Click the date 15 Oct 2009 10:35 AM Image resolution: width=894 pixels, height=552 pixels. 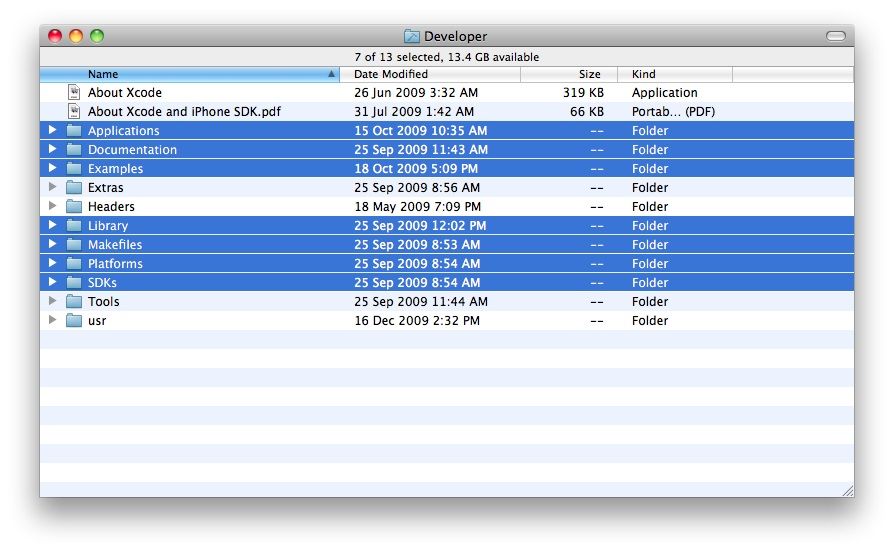[x=421, y=131]
